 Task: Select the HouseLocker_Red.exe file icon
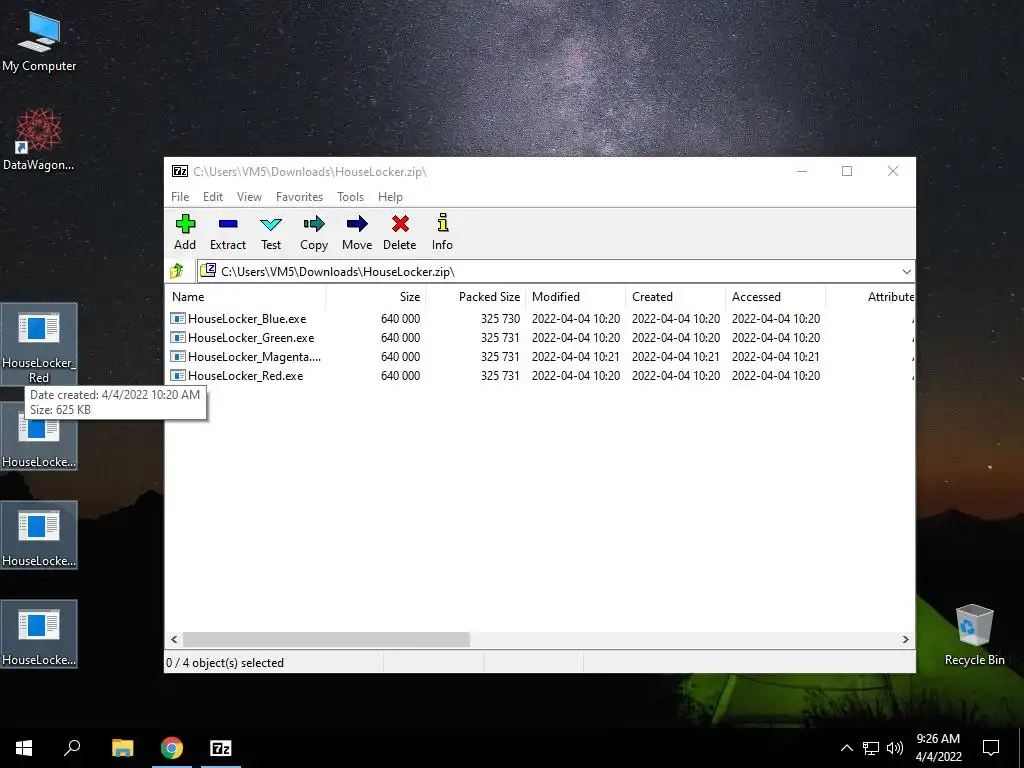[x=177, y=376]
